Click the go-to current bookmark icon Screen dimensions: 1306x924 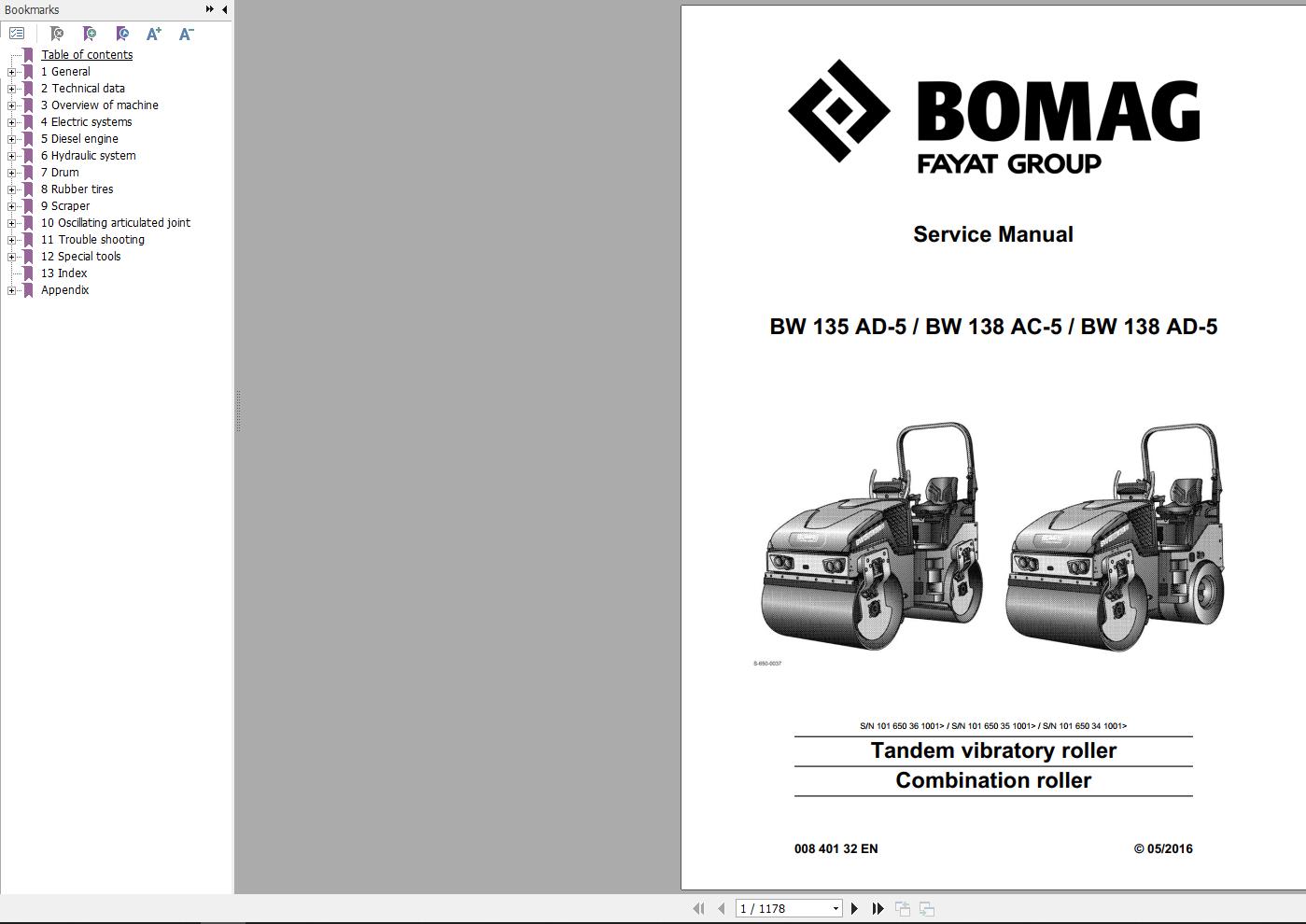(121, 34)
